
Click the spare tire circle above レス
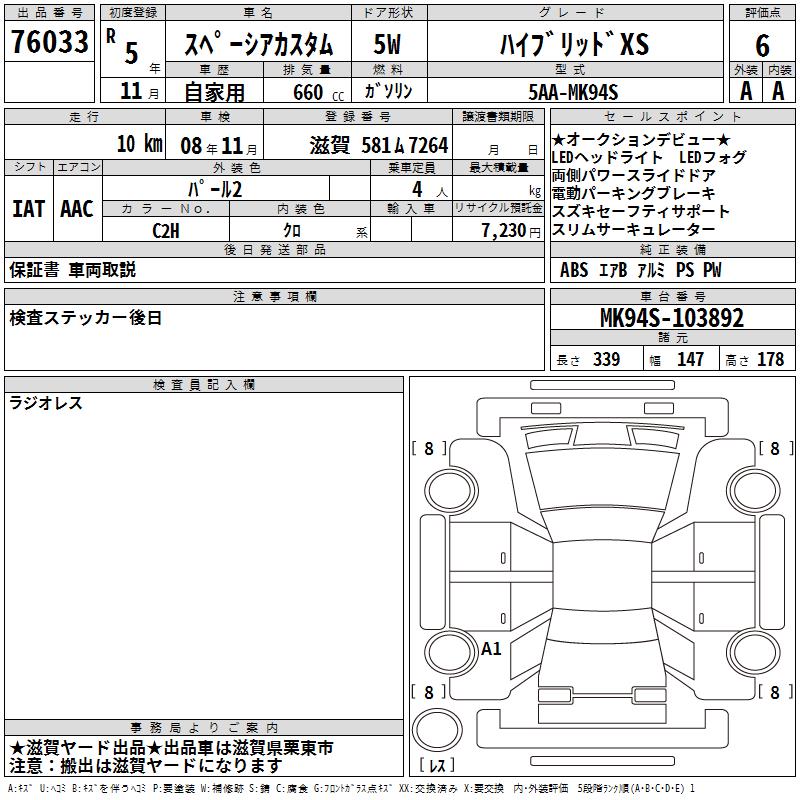(x=437, y=730)
